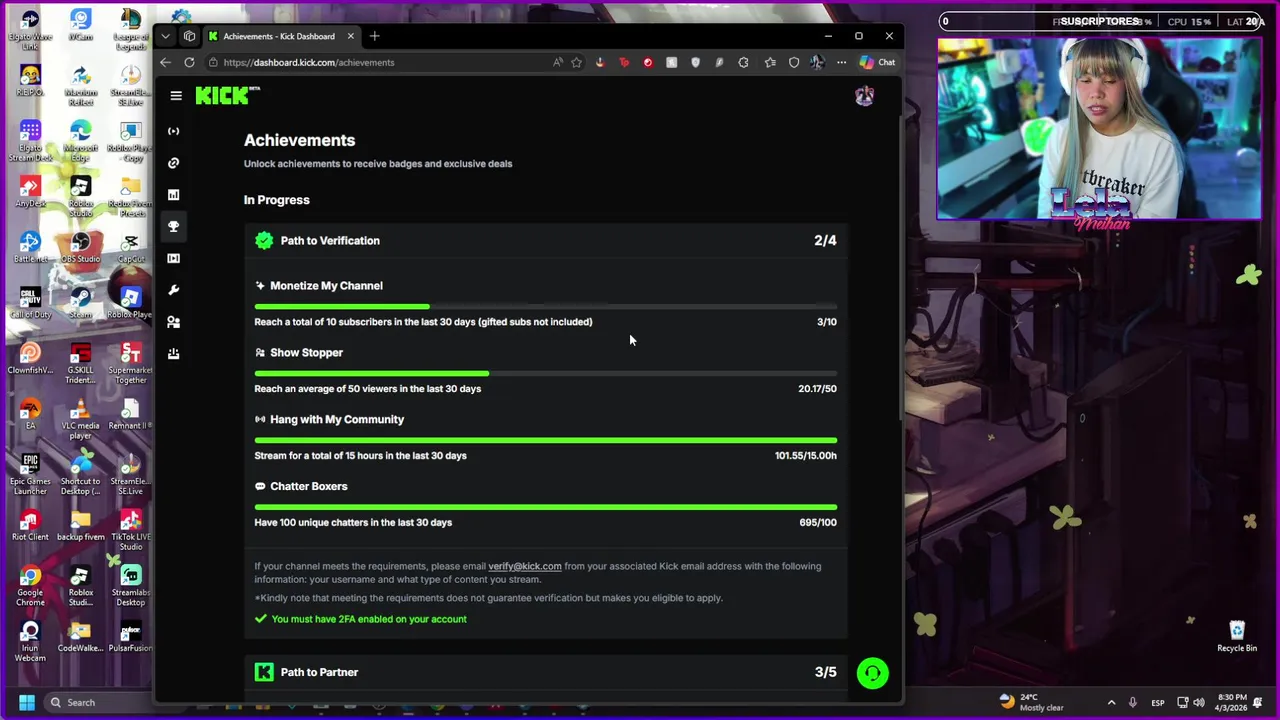Open Epic Games Launcher desktop icon
1280x720 pixels.
(30, 473)
